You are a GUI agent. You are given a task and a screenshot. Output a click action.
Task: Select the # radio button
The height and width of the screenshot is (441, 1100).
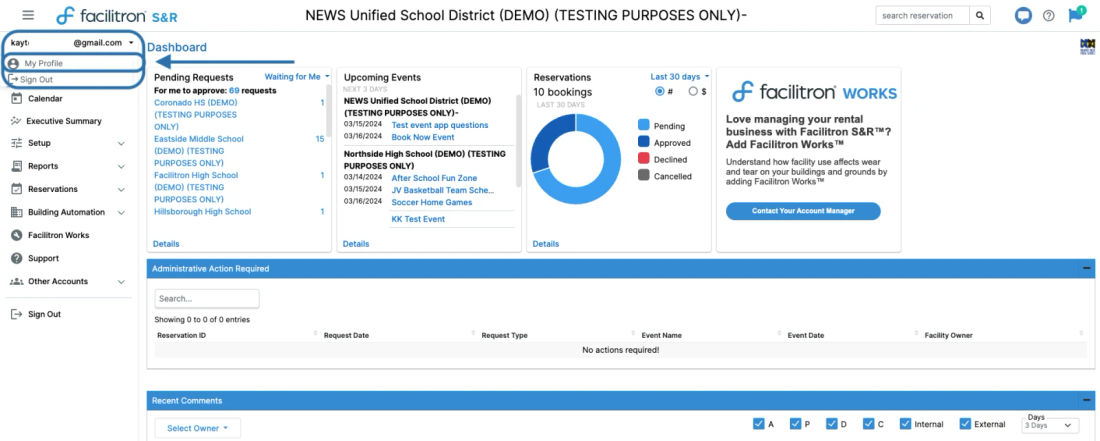[659, 91]
